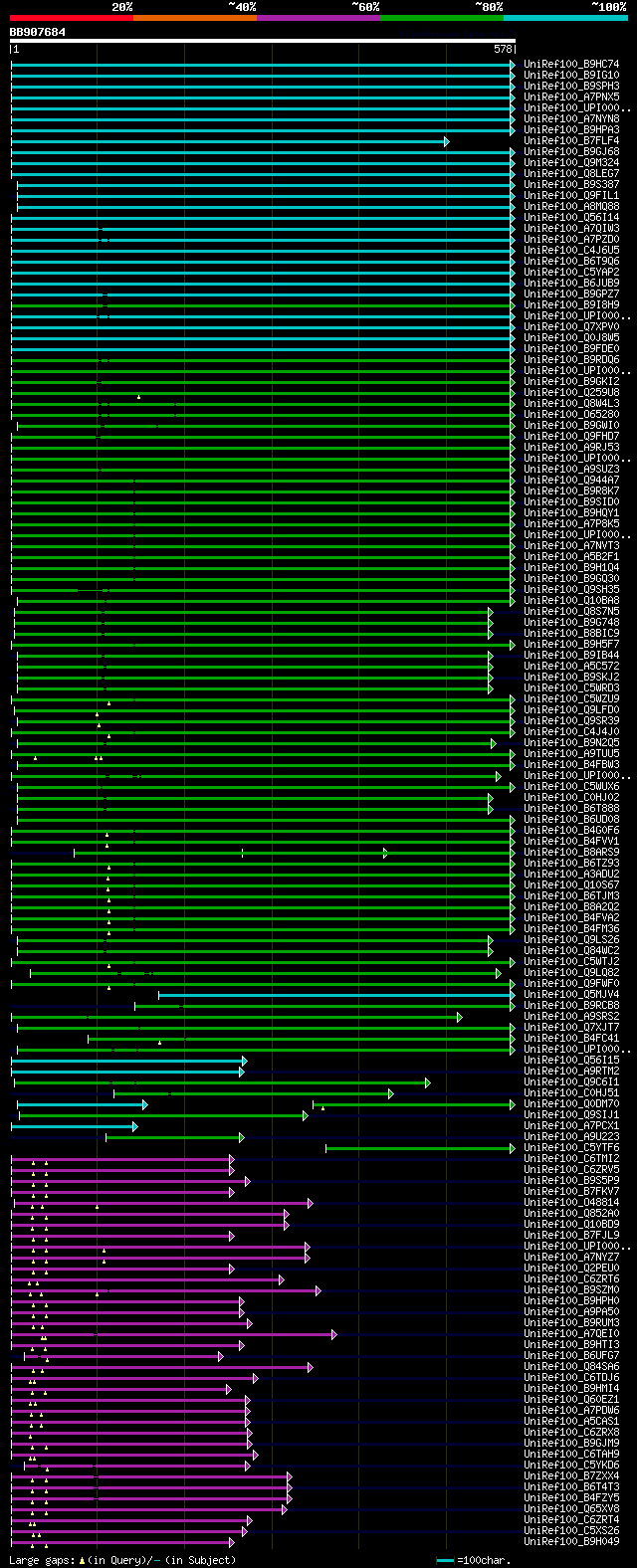This screenshot has height=1568, width=637.
Task: Select the UniRef100_Q84SA6 label
Action: (x=571, y=1367)
